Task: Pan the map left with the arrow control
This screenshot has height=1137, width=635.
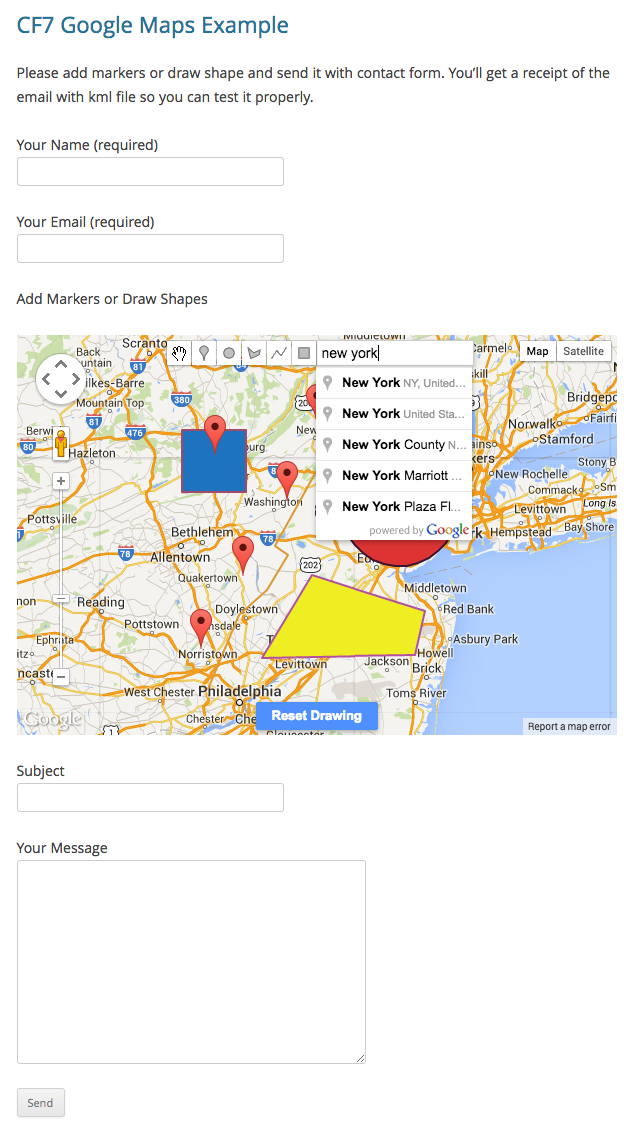Action: (46, 379)
